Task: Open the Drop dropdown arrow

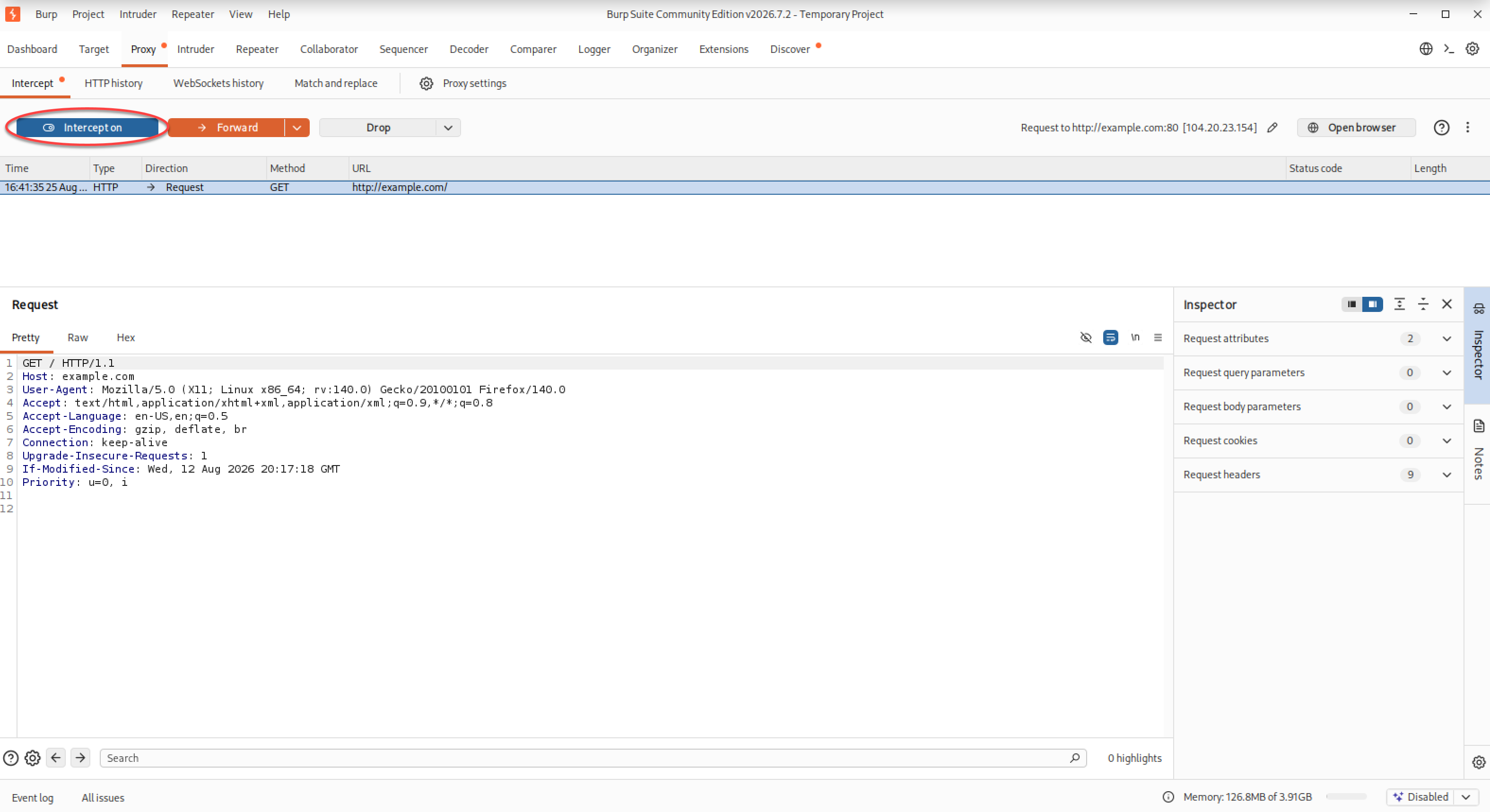Action: (x=448, y=128)
